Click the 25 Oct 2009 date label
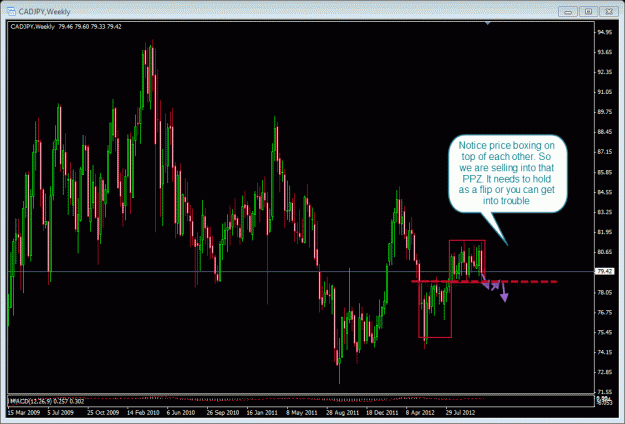Image resolution: width=625 pixels, height=424 pixels. 103,412
